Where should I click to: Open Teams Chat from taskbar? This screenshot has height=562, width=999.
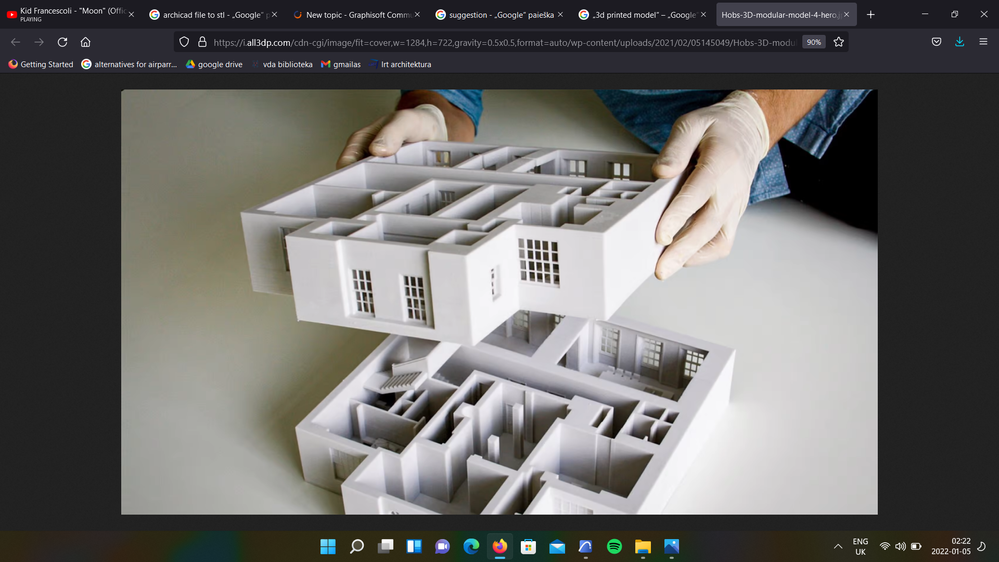click(x=442, y=547)
